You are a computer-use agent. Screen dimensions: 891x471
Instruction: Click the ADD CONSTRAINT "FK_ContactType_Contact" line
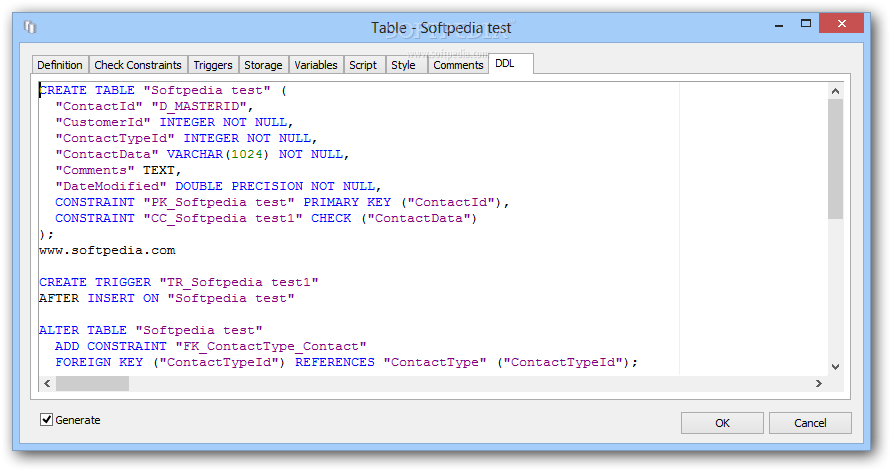(210, 345)
